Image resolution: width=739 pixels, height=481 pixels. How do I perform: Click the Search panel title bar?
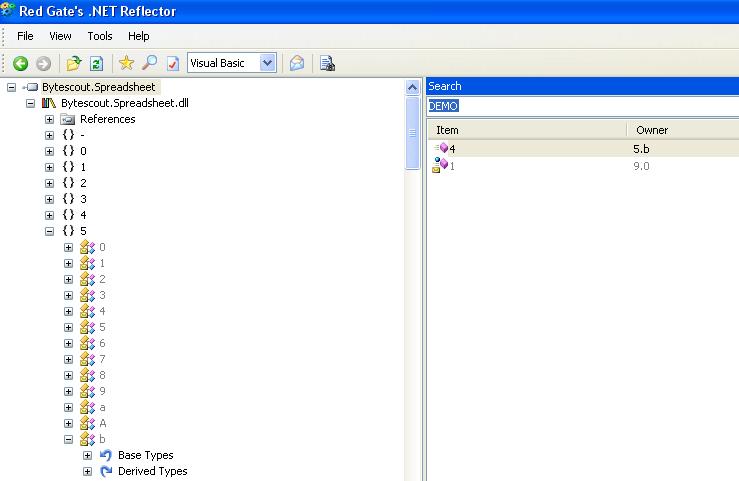[x=583, y=86]
